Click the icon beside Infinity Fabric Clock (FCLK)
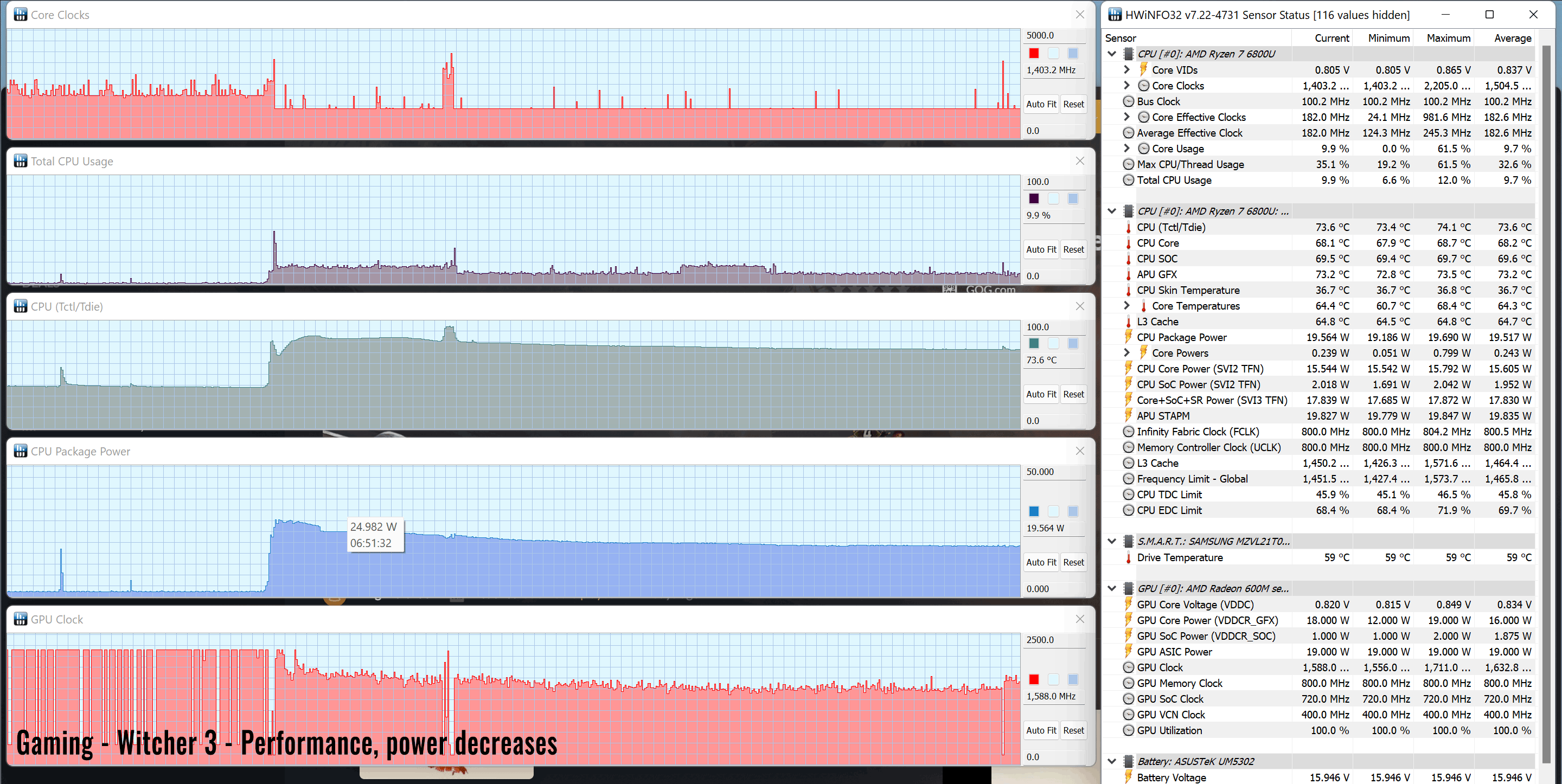Image resolution: width=1562 pixels, height=784 pixels. pos(1129,432)
